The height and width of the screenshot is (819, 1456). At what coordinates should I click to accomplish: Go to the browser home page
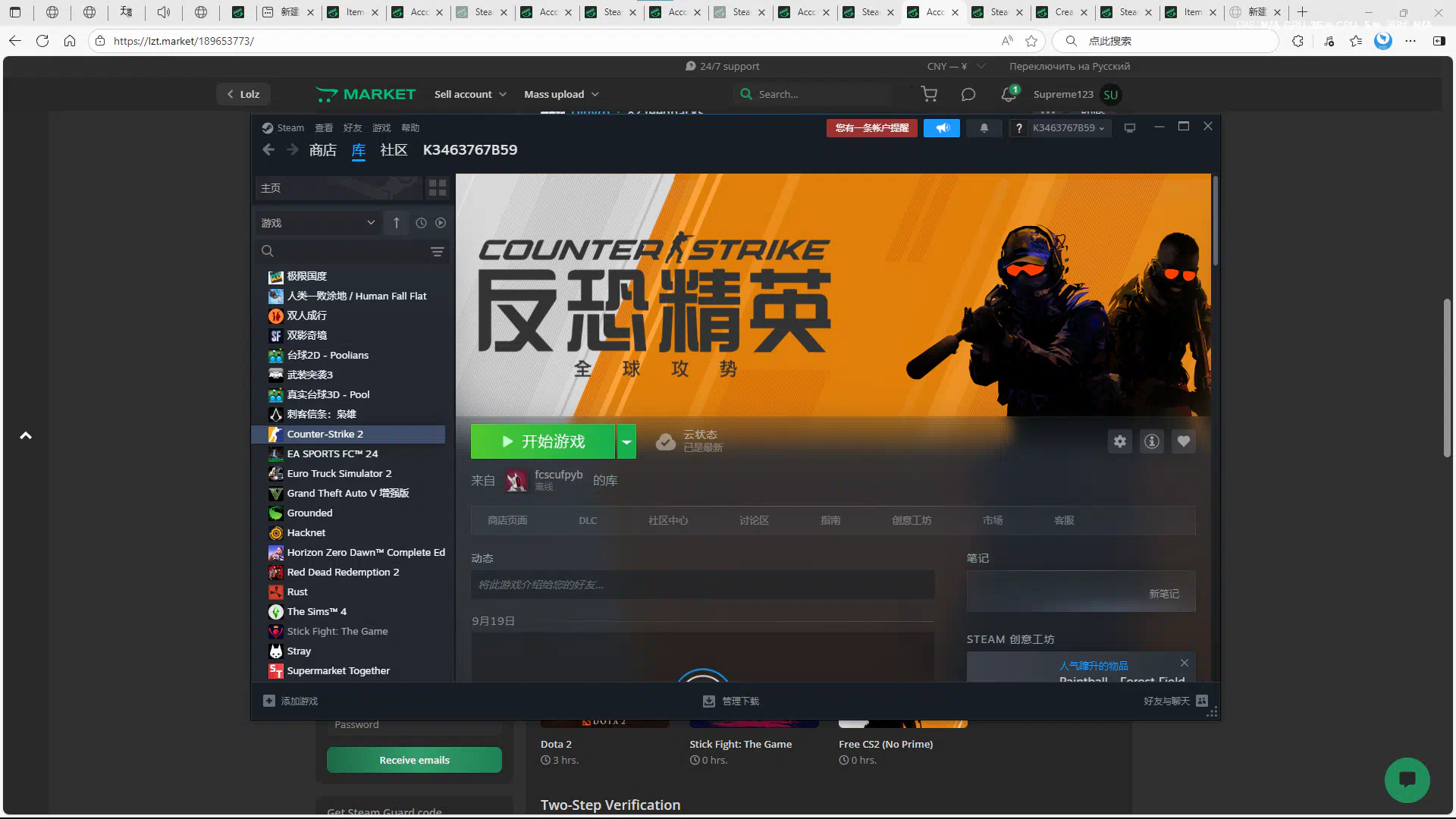pos(70,41)
